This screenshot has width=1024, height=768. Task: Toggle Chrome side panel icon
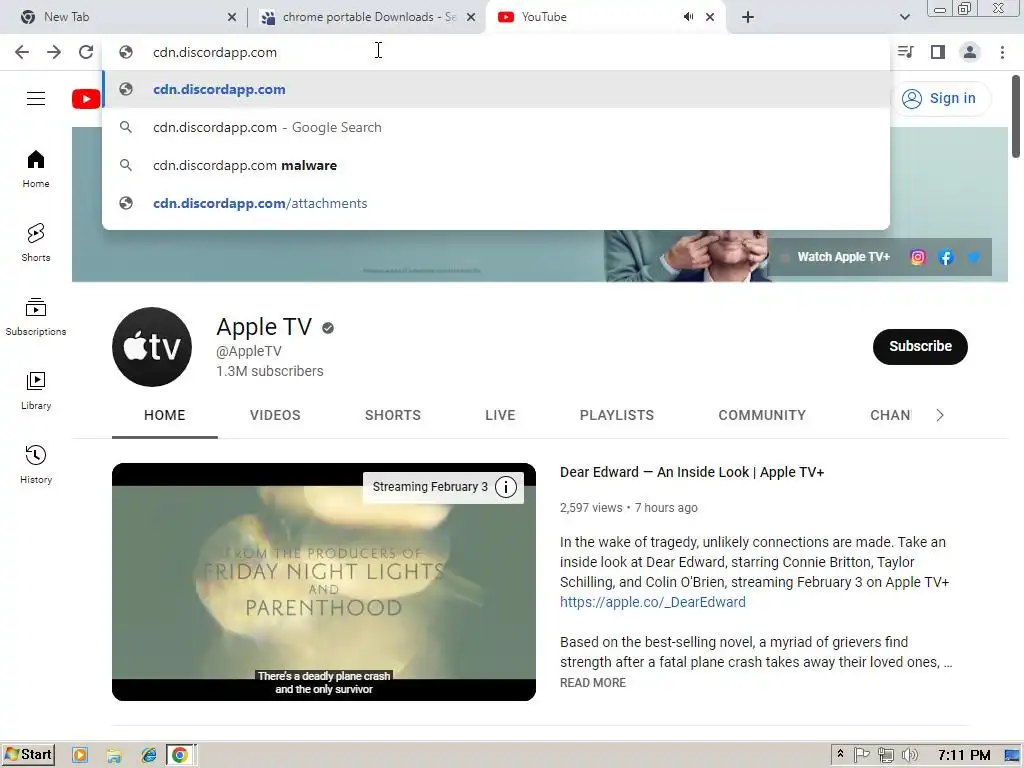tap(938, 52)
